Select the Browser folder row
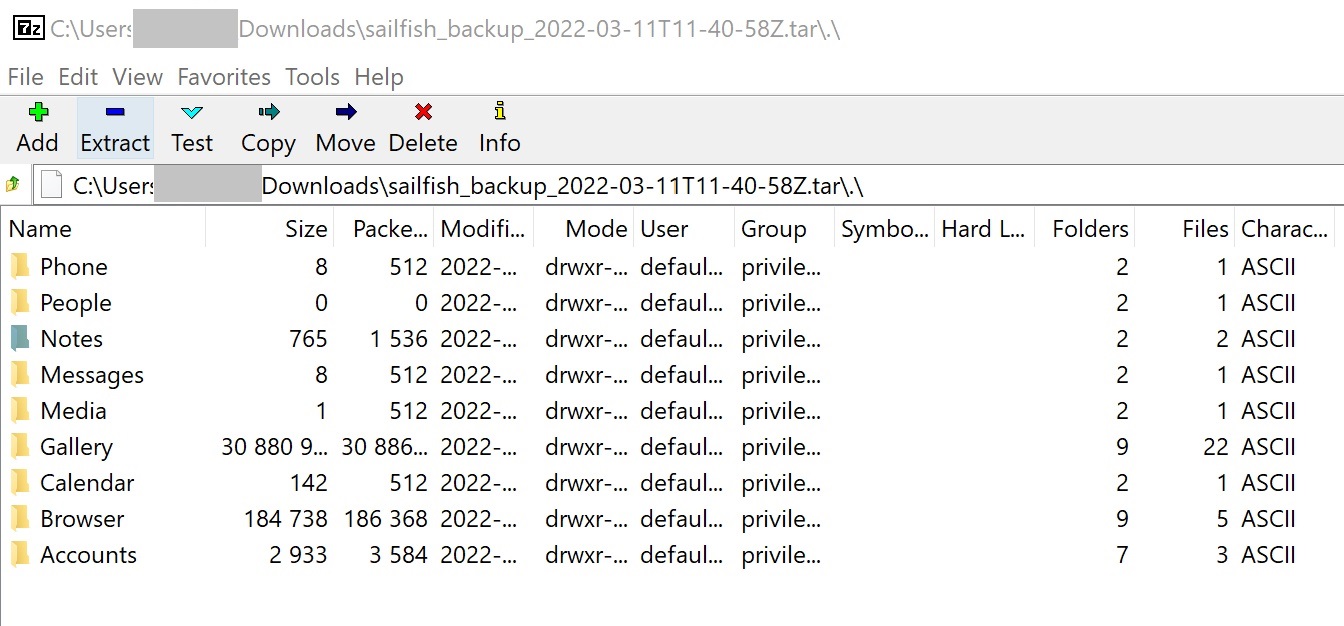The height and width of the screenshot is (626, 1344). point(82,519)
